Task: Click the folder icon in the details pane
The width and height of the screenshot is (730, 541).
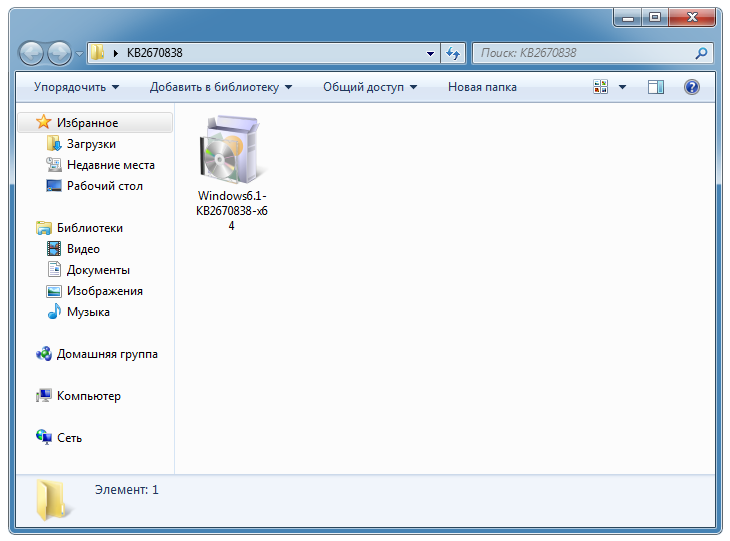Action: (53, 500)
